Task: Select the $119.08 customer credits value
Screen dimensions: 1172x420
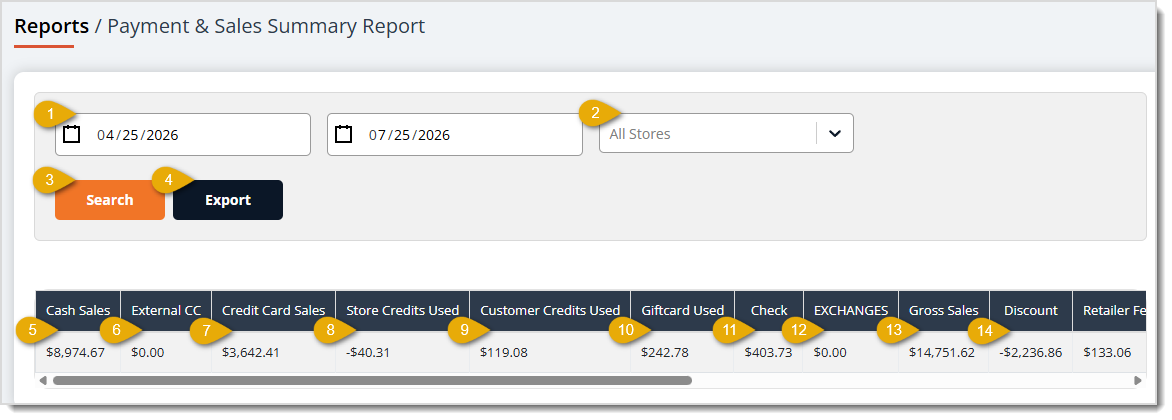Action: coord(504,352)
